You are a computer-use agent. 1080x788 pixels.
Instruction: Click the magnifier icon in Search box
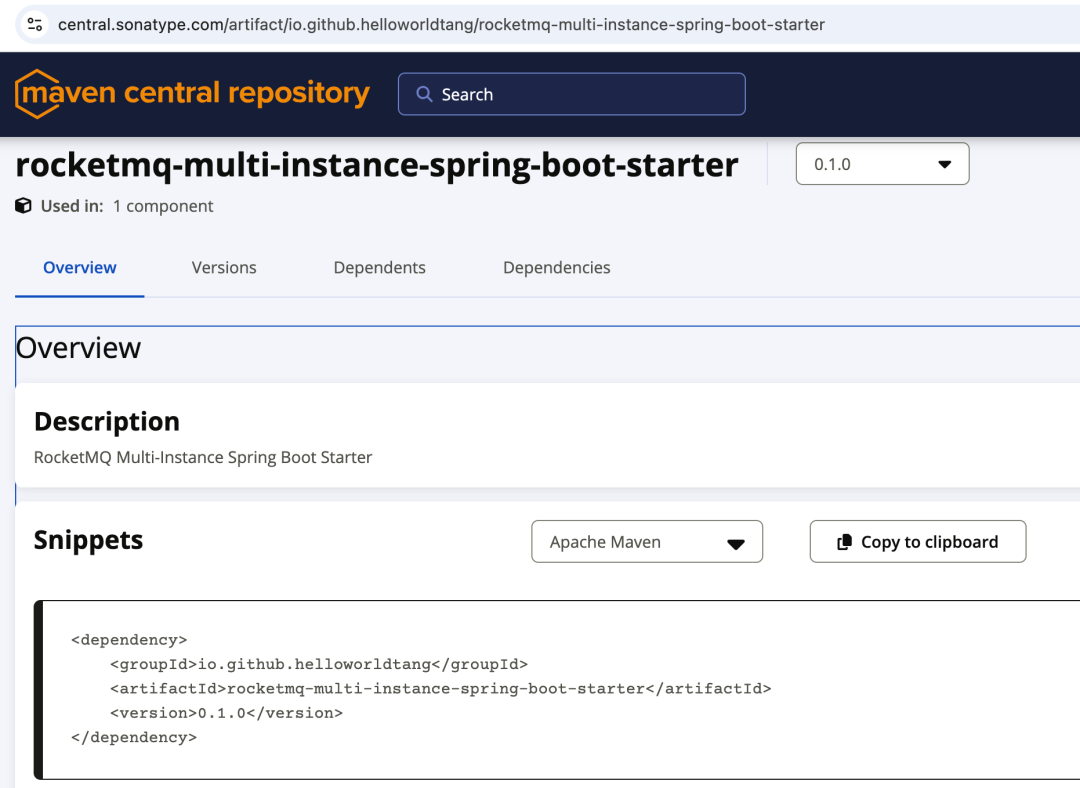[424, 95]
